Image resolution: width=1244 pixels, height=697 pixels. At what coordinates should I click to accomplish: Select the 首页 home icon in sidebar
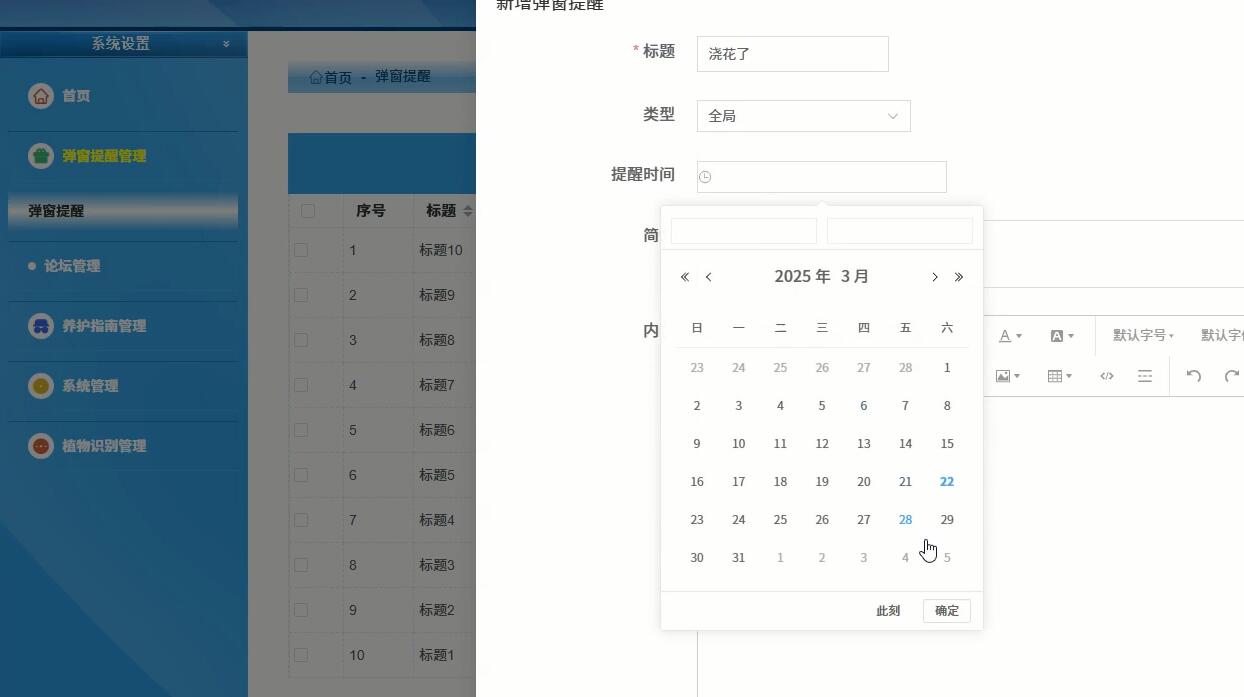click(40, 95)
